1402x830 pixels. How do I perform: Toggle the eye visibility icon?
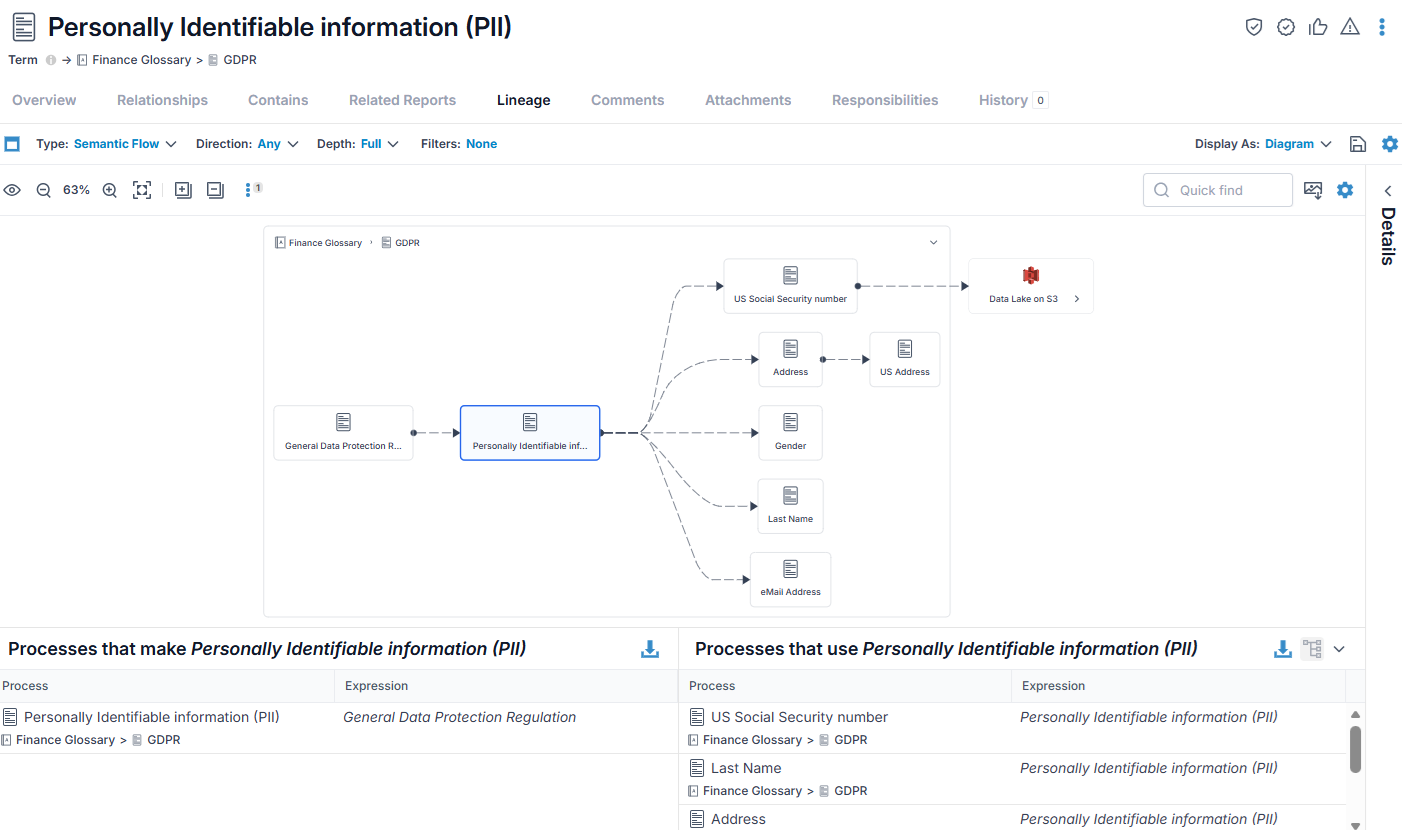[x=12, y=190]
